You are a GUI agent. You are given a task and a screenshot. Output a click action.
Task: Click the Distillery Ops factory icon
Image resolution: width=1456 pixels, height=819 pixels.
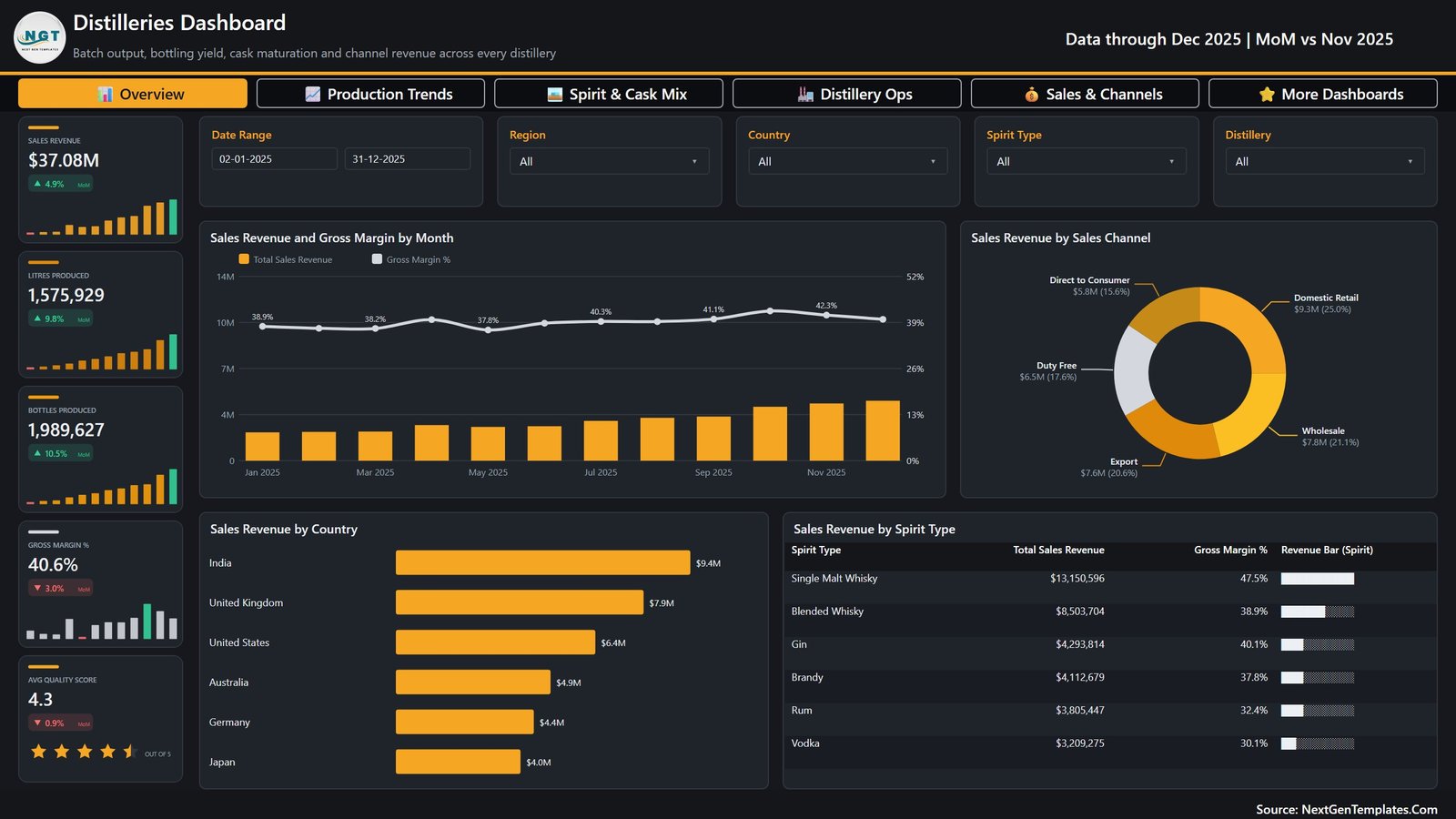coord(805,94)
